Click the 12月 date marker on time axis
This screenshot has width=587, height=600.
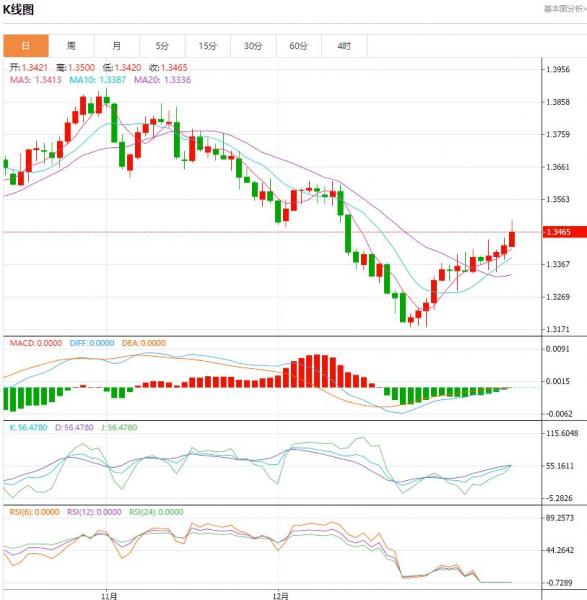pos(281,596)
